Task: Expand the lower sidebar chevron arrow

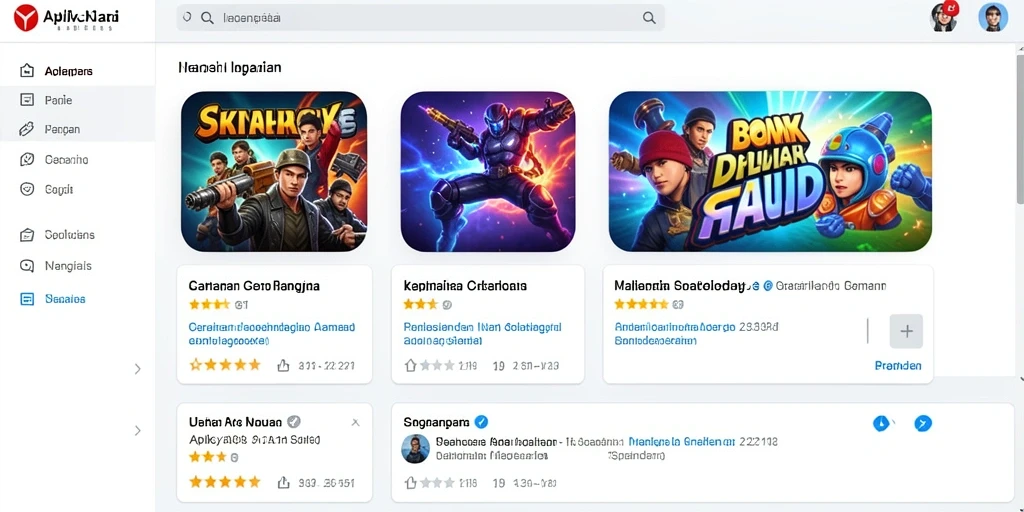Action: click(x=138, y=430)
